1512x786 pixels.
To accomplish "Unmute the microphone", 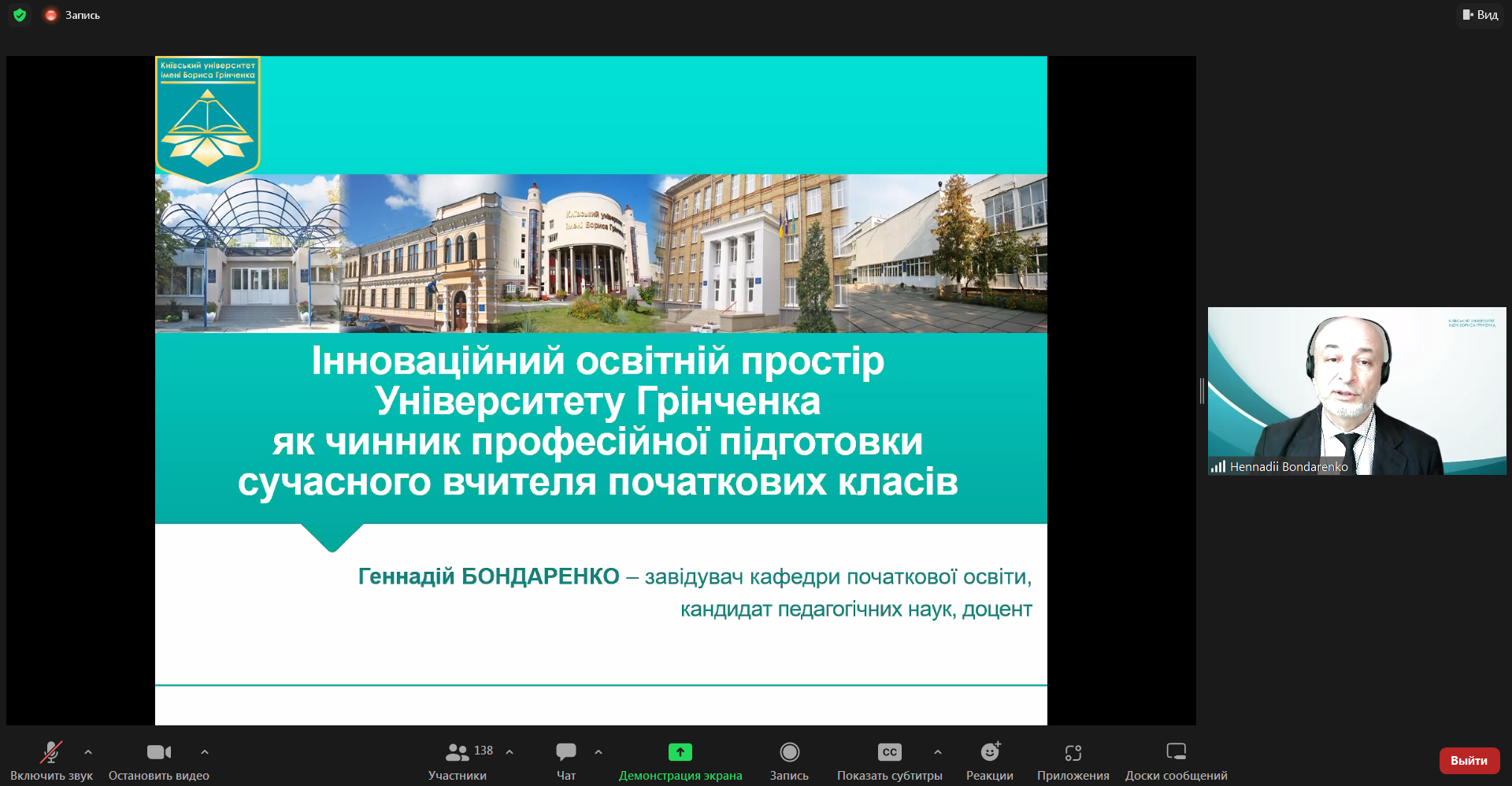I will pyautogui.click(x=52, y=753).
